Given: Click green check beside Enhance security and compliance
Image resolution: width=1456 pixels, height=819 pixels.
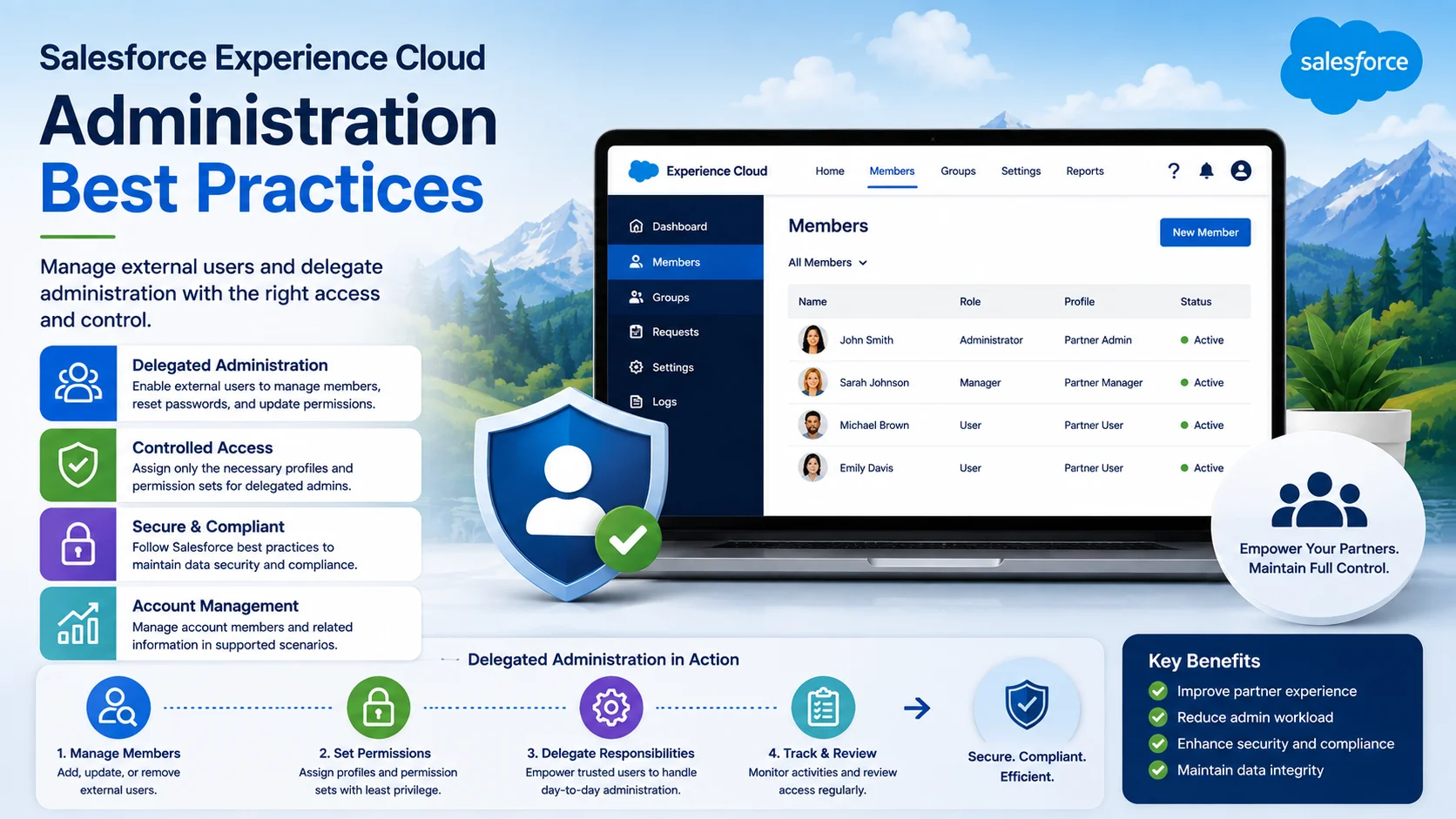Looking at the screenshot, I should pos(1158,743).
